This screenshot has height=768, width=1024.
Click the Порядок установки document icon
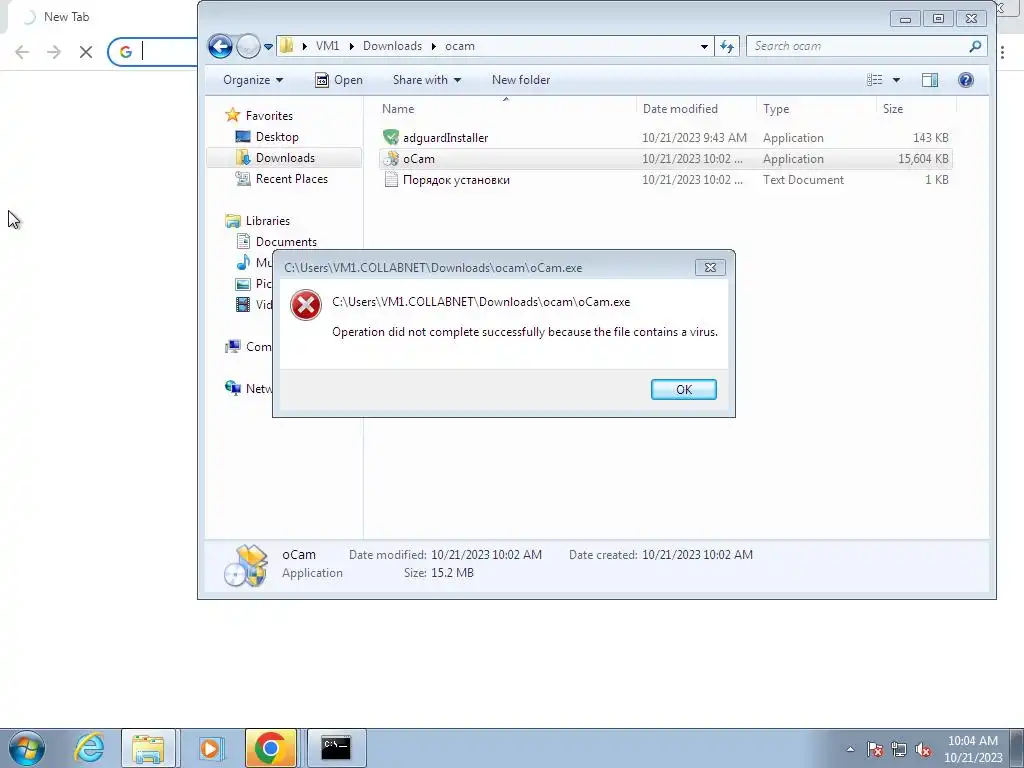click(x=391, y=180)
